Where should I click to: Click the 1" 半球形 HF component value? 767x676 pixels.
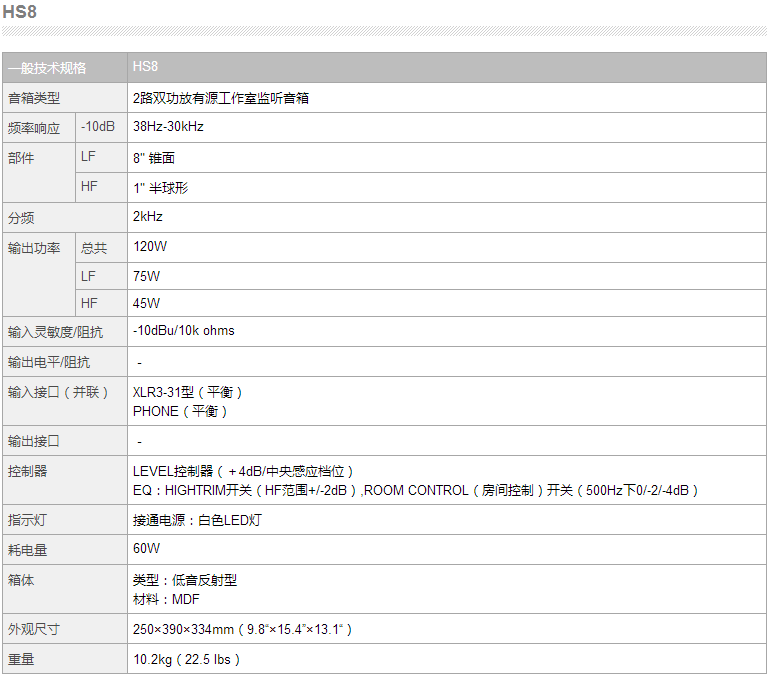(x=160, y=188)
